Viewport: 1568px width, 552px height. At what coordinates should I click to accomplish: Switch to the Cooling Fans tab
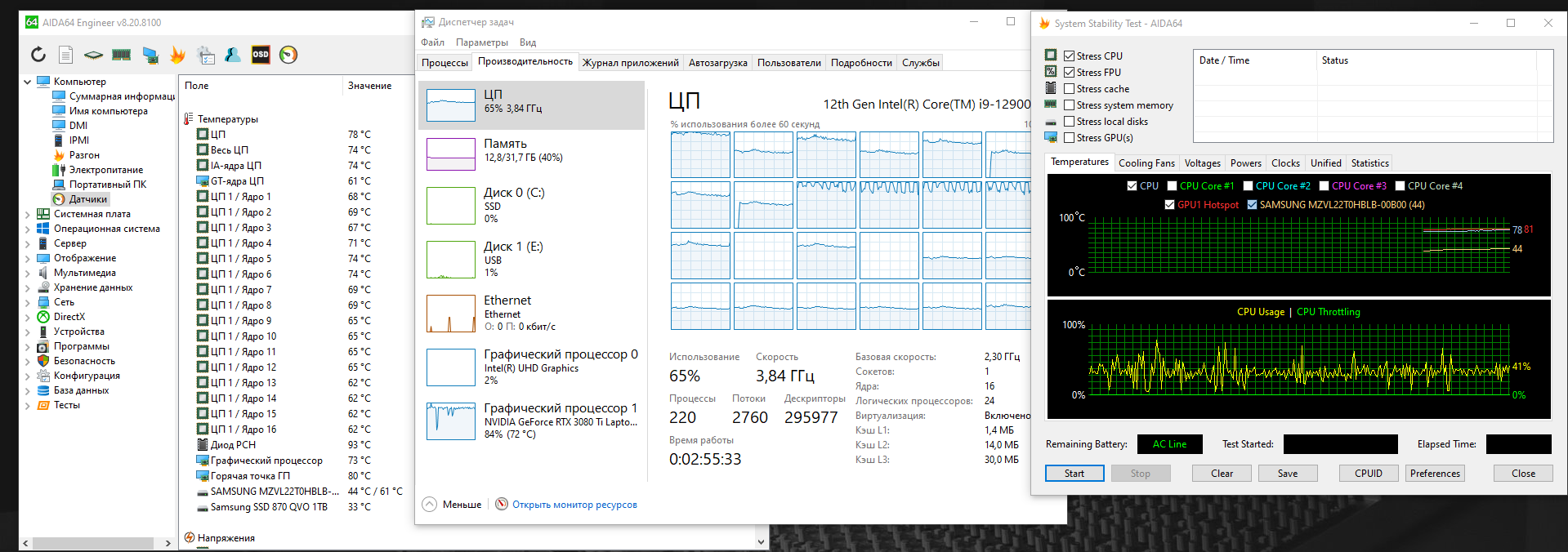pyautogui.click(x=1146, y=163)
